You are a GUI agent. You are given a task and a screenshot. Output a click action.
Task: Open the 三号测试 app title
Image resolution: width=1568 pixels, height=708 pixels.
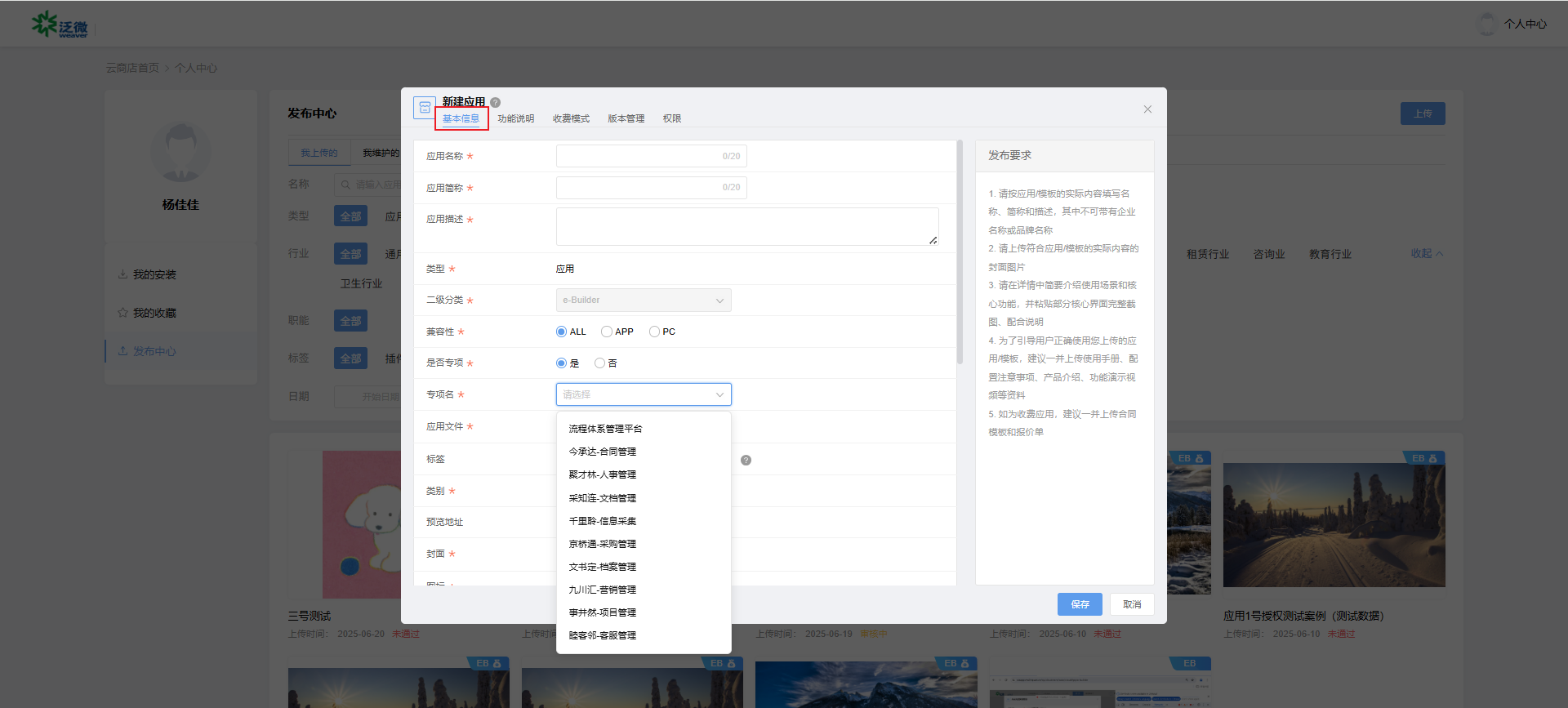coord(310,616)
